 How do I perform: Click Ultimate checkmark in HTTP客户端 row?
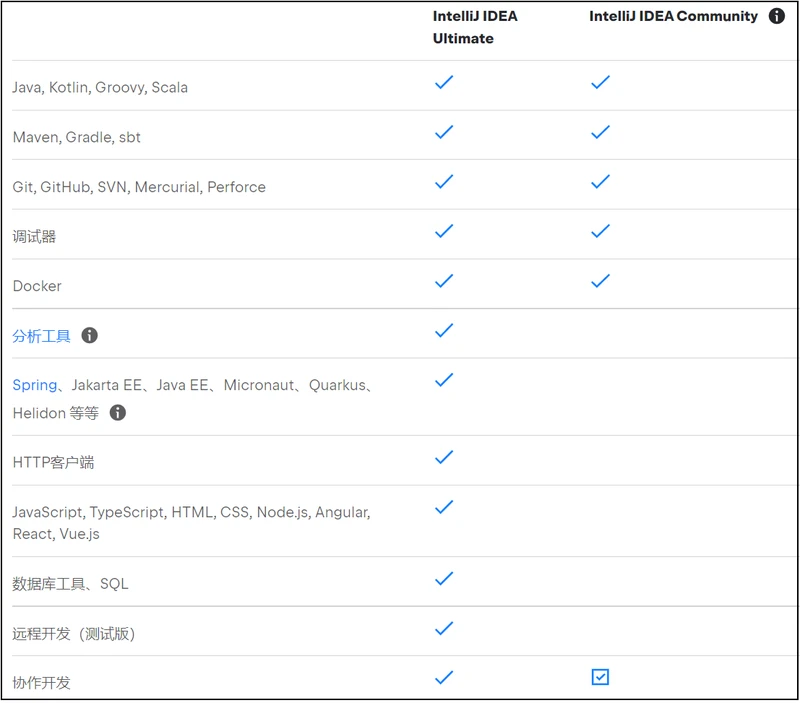coord(444,457)
